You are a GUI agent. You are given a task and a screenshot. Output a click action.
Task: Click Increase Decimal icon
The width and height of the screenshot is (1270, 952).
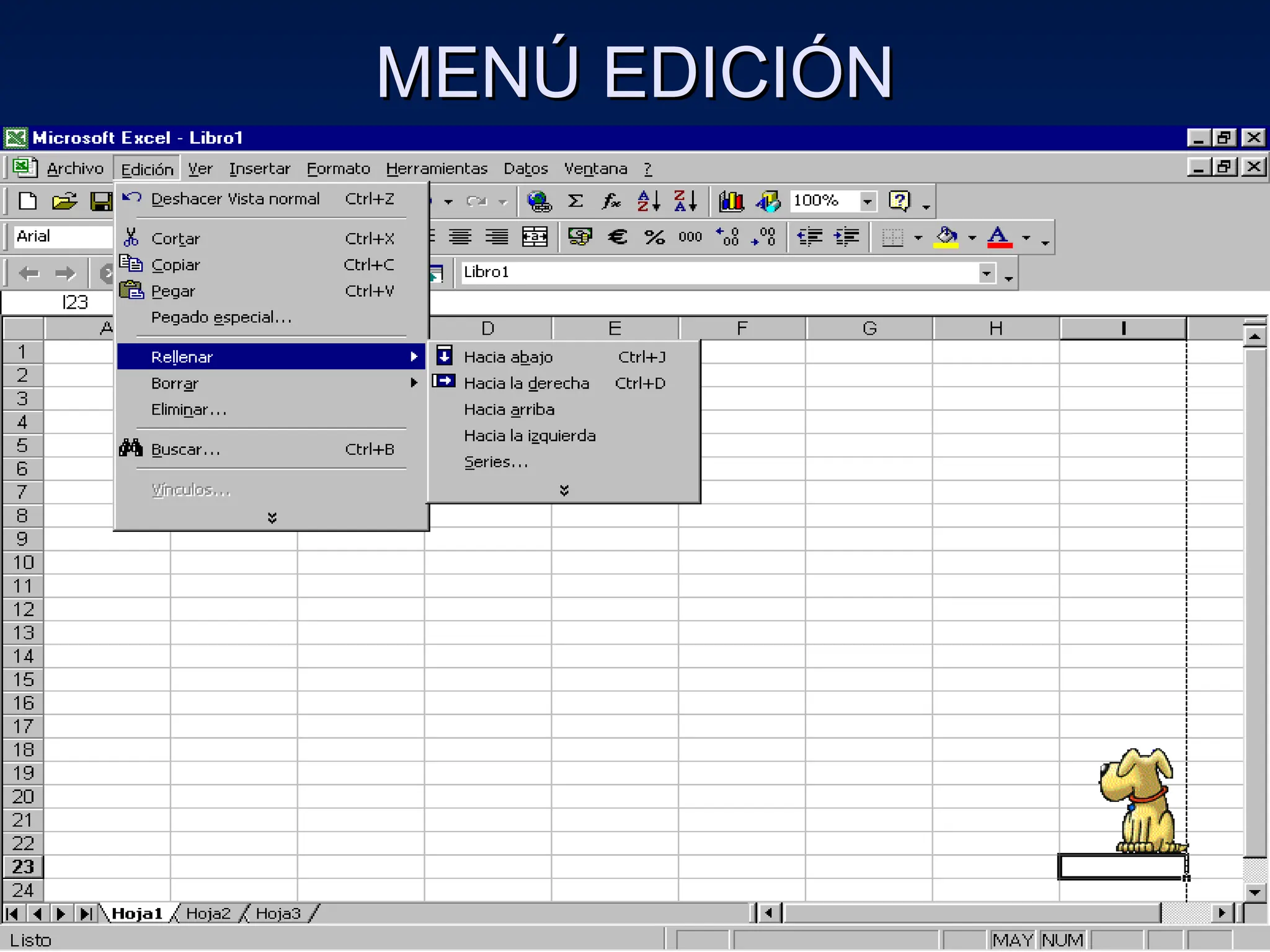(727, 236)
